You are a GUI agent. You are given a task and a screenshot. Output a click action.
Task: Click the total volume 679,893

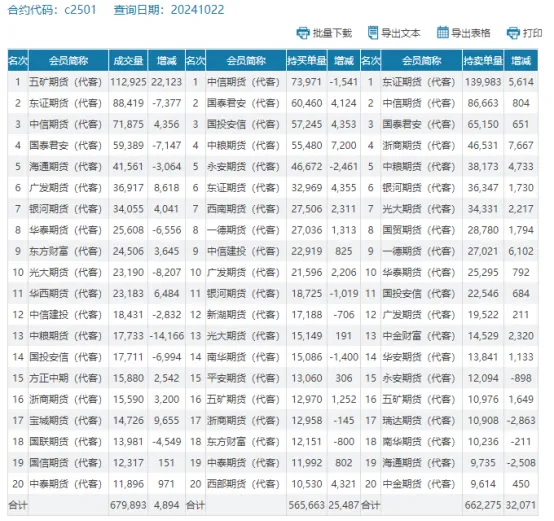click(128, 505)
